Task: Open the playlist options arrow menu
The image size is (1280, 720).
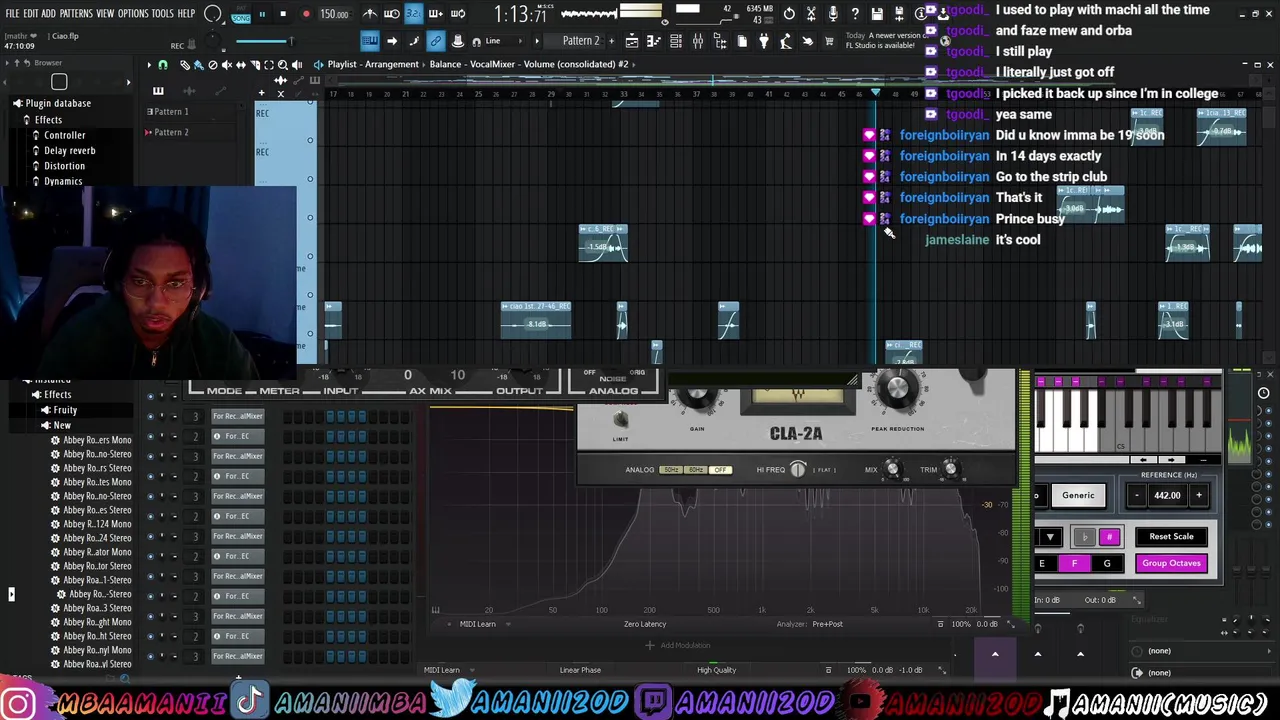Action: [149, 65]
